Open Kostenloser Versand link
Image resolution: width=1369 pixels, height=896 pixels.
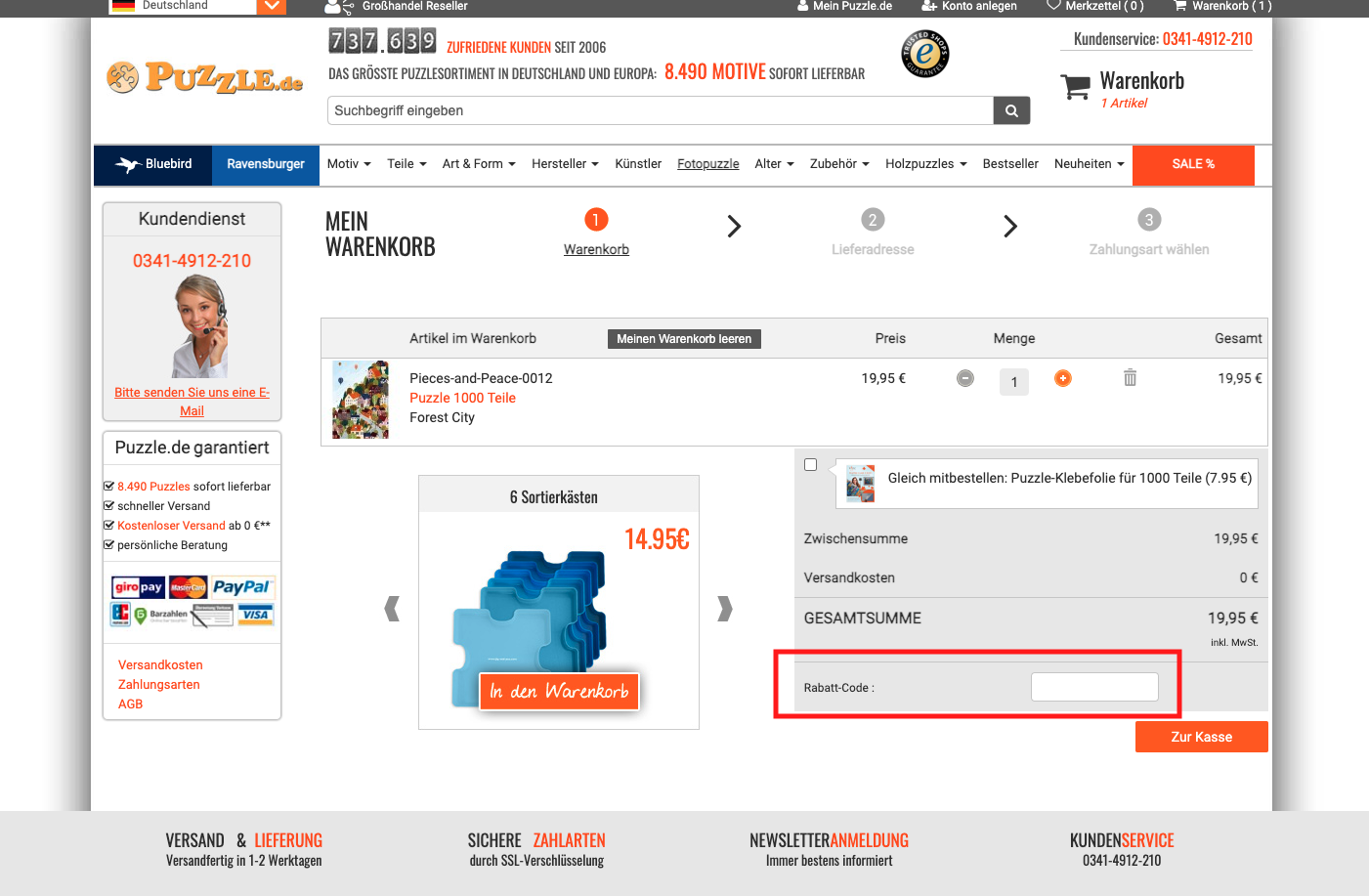click(x=171, y=526)
